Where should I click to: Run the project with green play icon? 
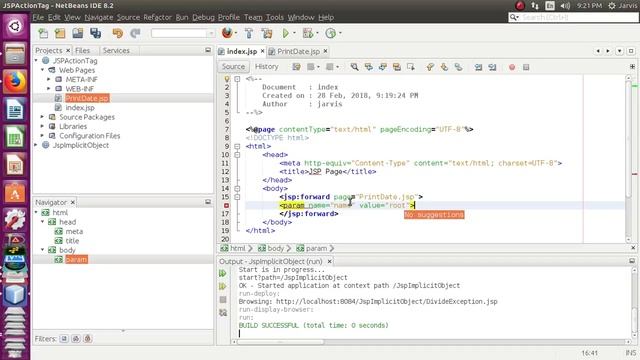286,33
